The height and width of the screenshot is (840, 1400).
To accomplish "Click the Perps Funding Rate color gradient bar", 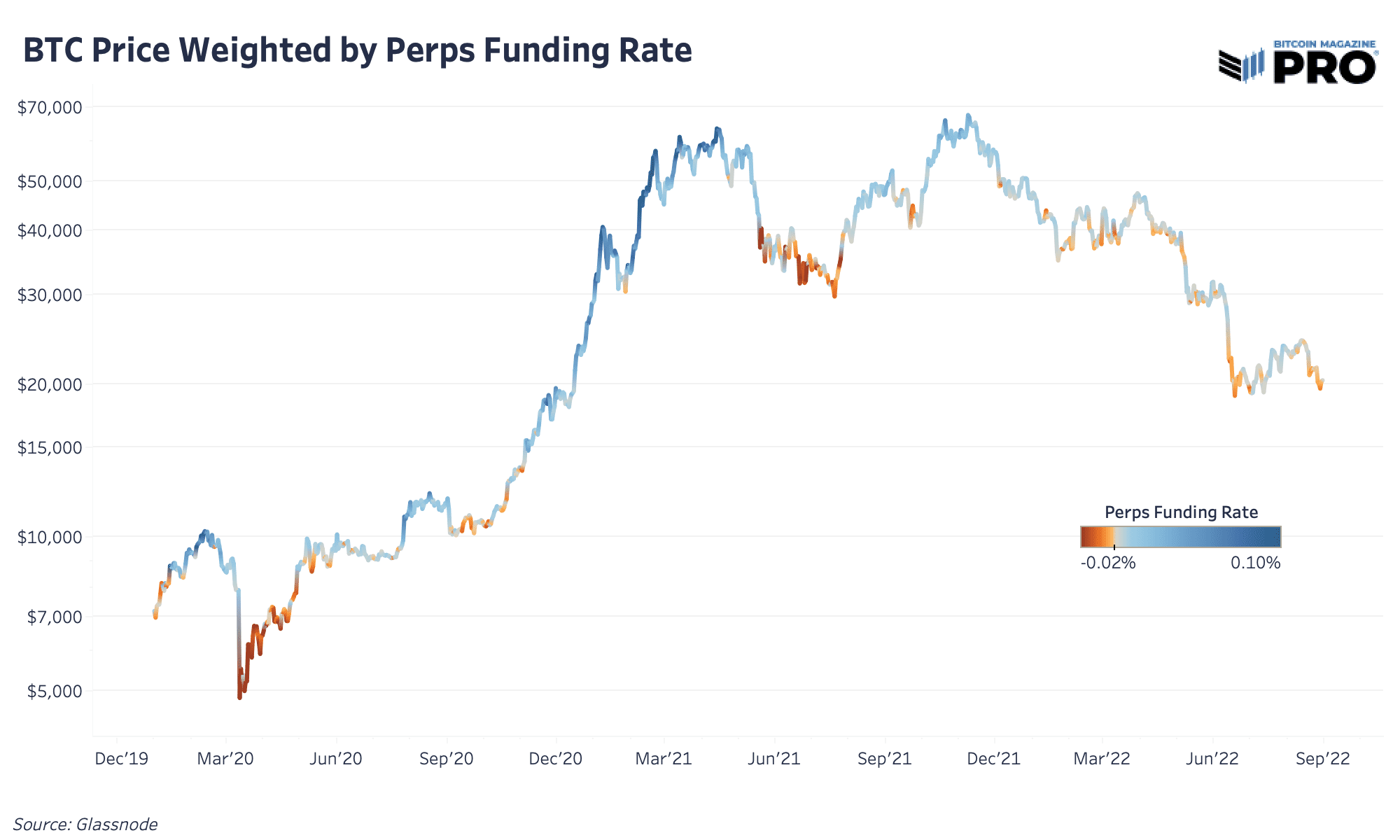I will (1181, 536).
